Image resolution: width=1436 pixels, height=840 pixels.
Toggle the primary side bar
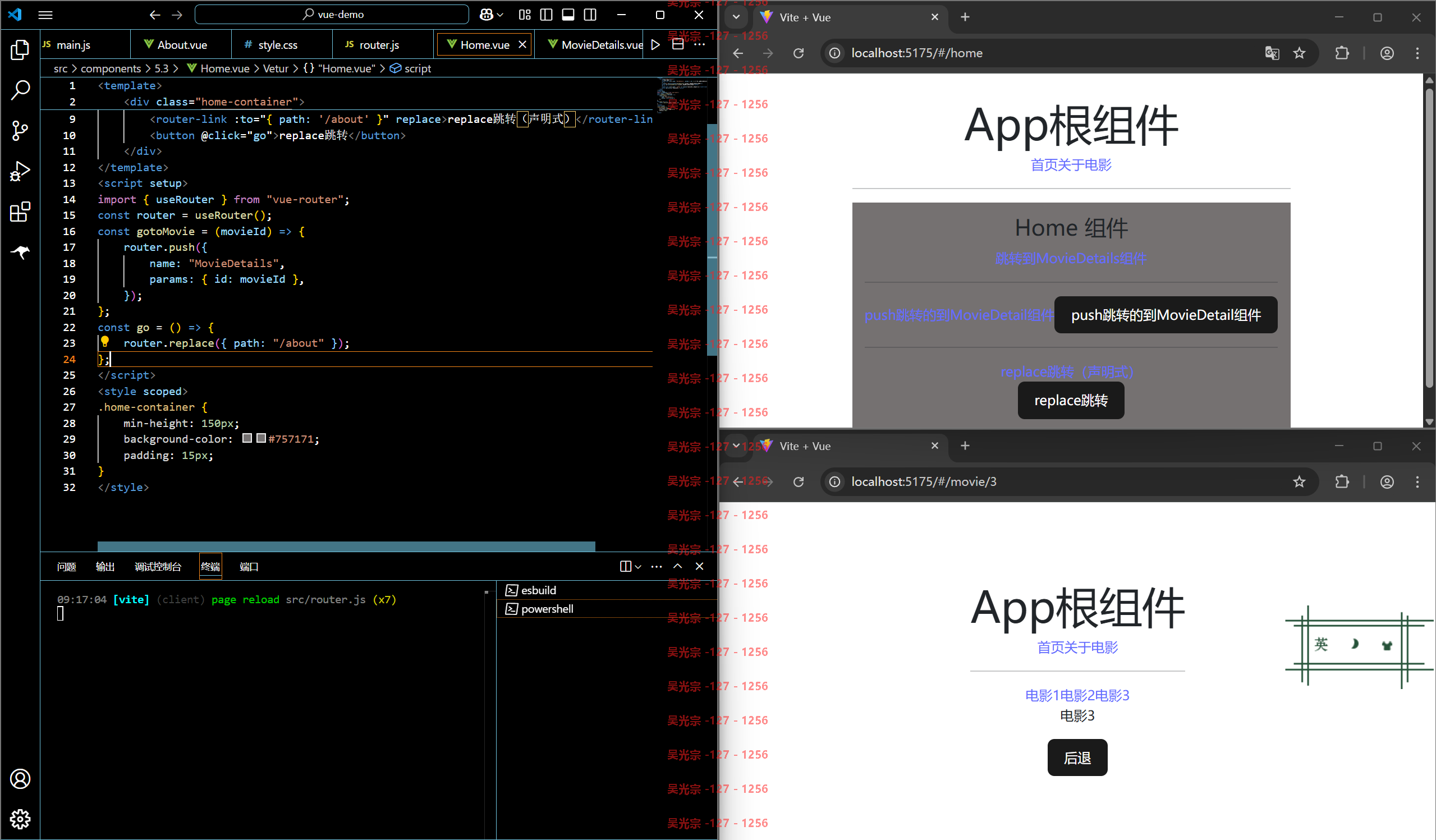coord(546,15)
